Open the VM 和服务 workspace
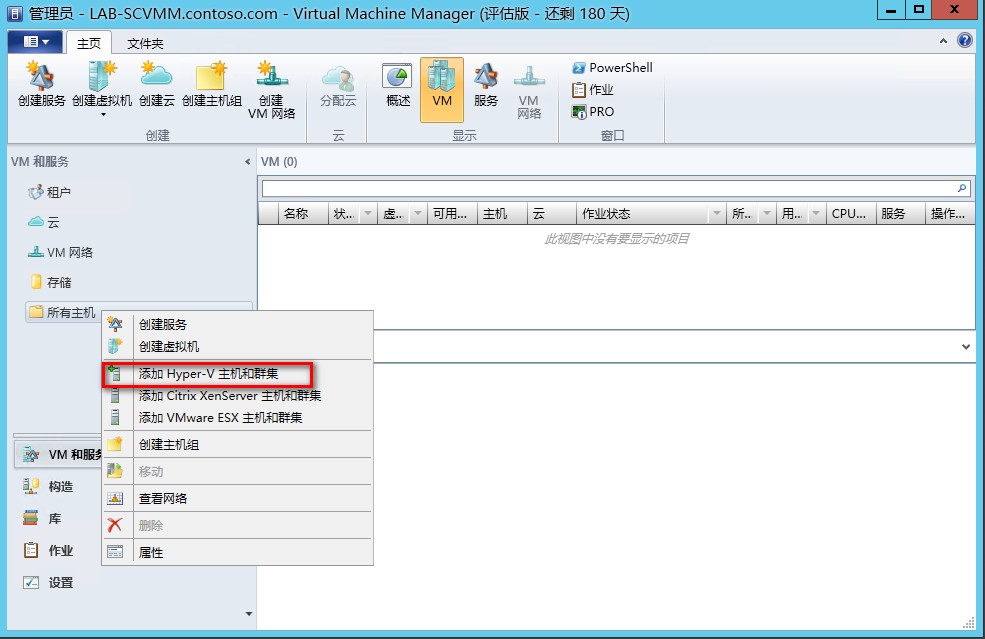 [58, 454]
